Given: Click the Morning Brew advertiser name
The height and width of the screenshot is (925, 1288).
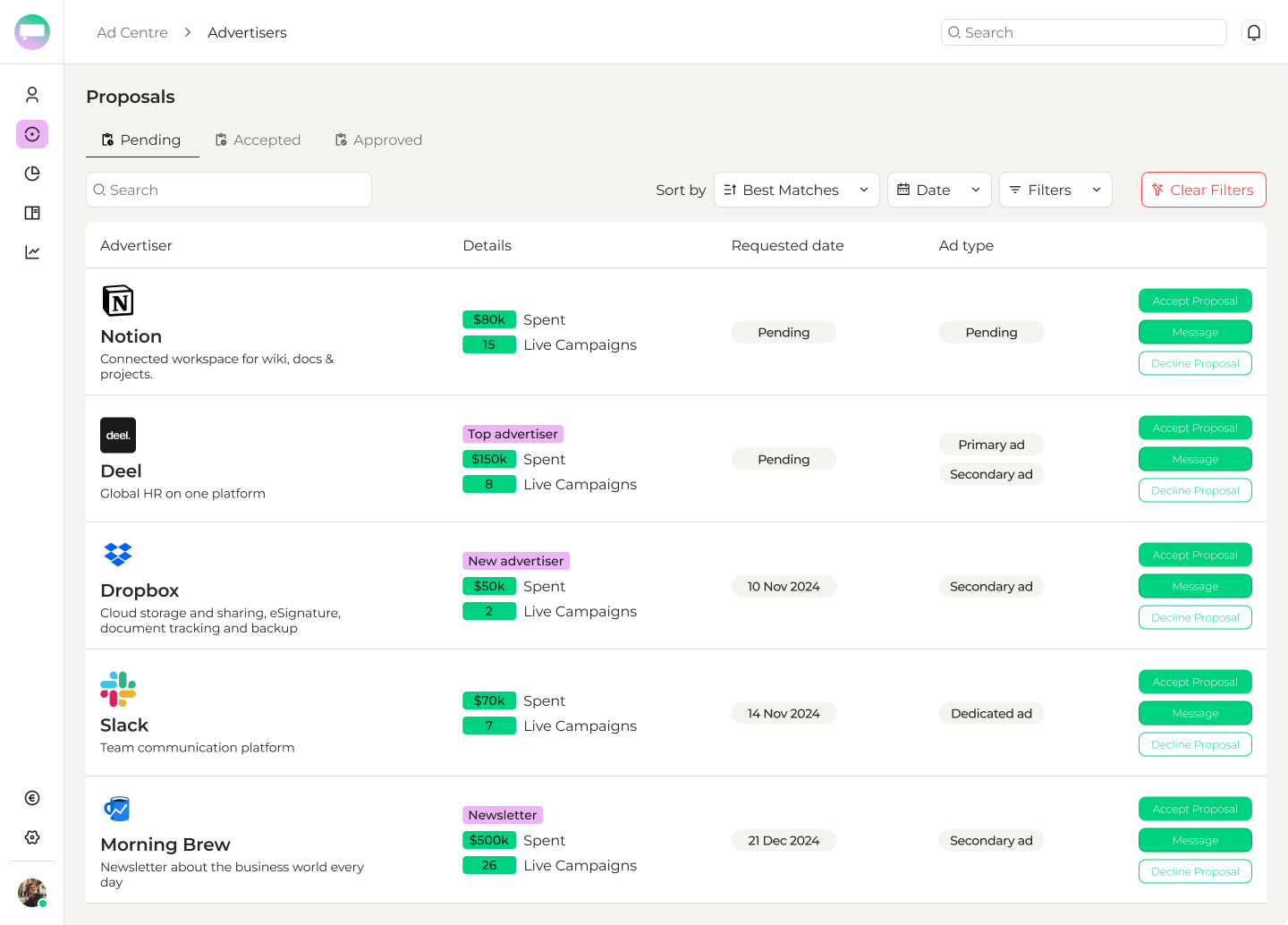Looking at the screenshot, I should 165,844.
